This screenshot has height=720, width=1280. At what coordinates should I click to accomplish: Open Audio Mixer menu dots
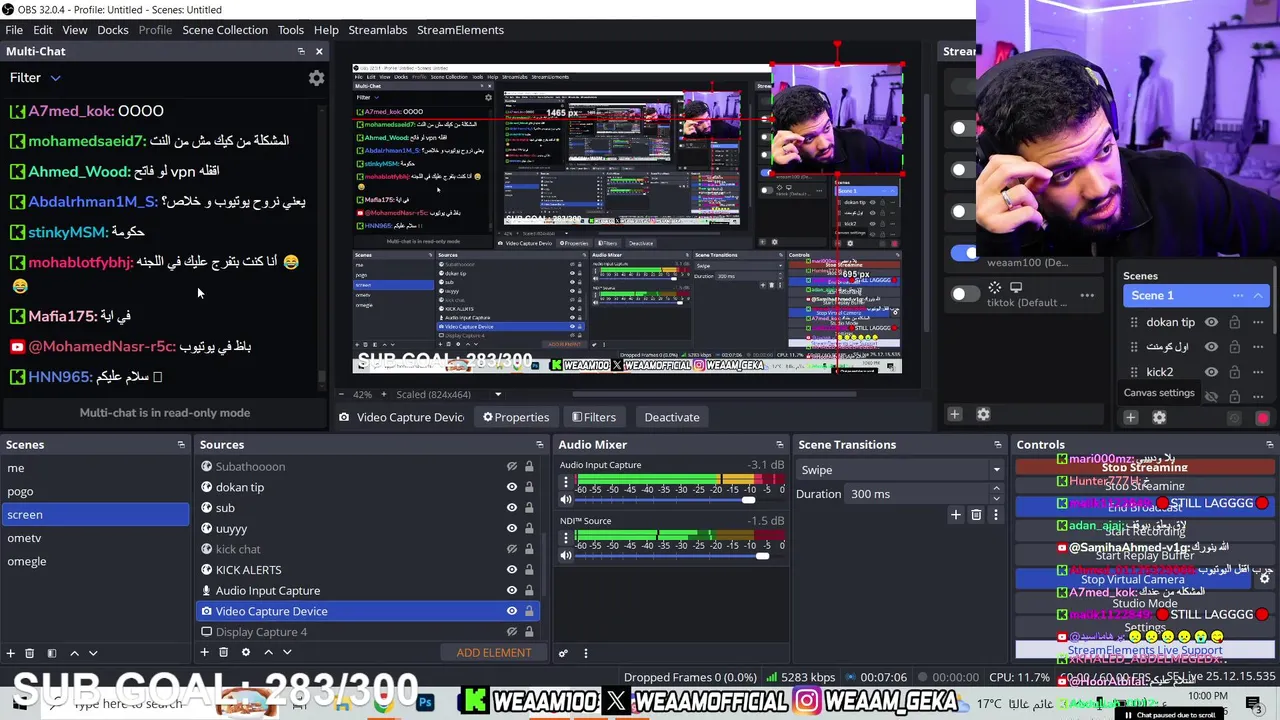(x=586, y=653)
